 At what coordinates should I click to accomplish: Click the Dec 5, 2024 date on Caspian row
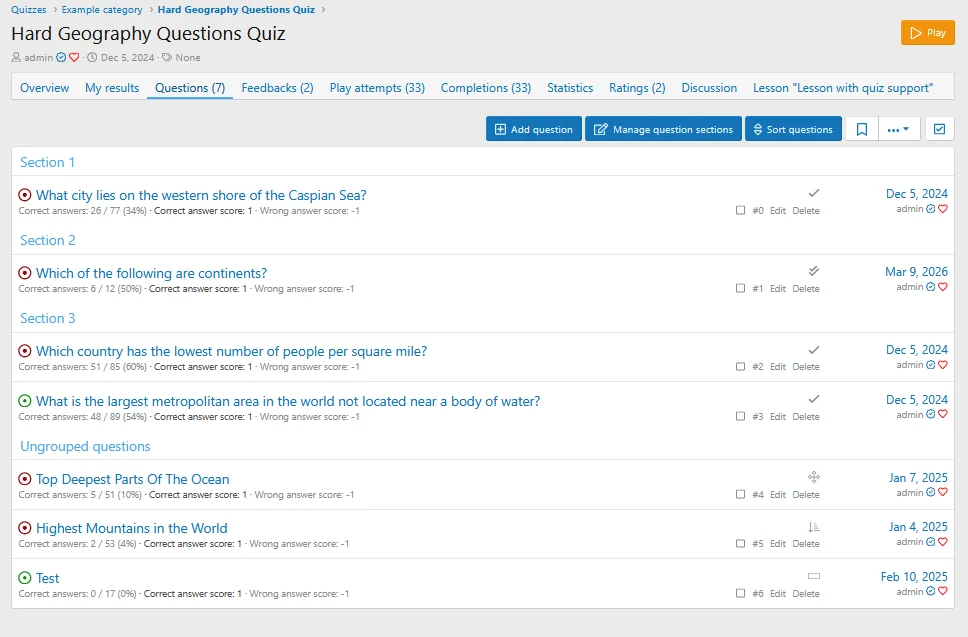click(917, 194)
